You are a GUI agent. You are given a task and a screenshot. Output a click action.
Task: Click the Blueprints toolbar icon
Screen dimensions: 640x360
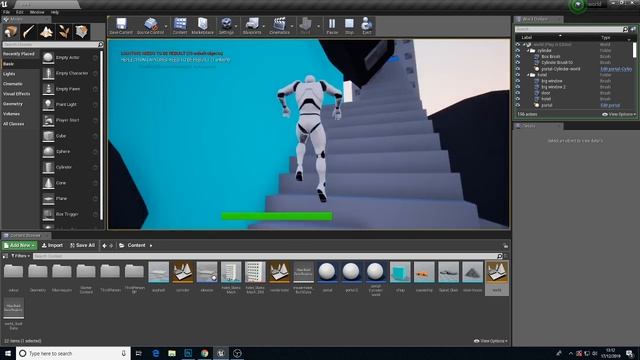[x=252, y=26]
